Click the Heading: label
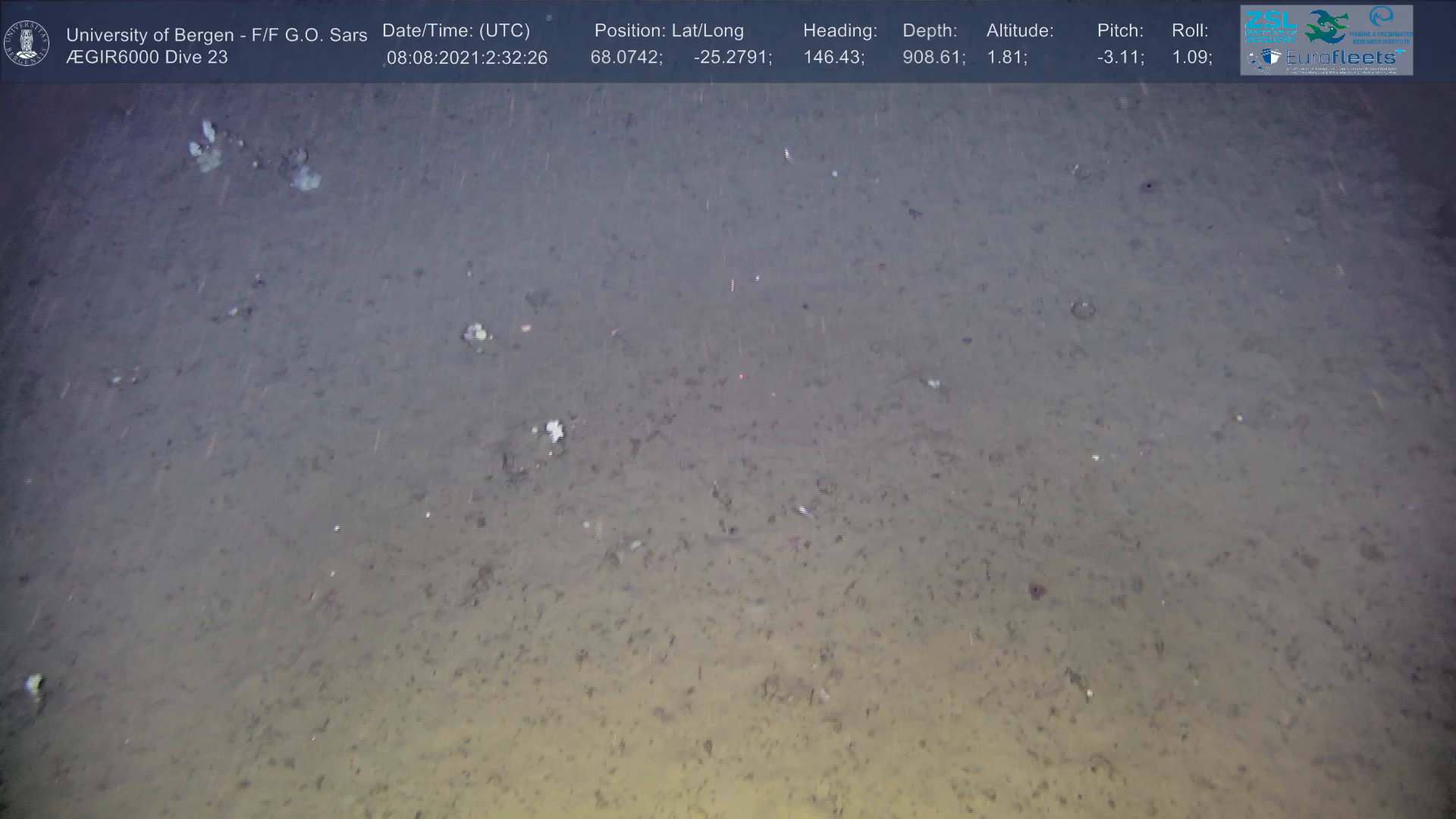This screenshot has width=1456, height=819. [x=839, y=31]
